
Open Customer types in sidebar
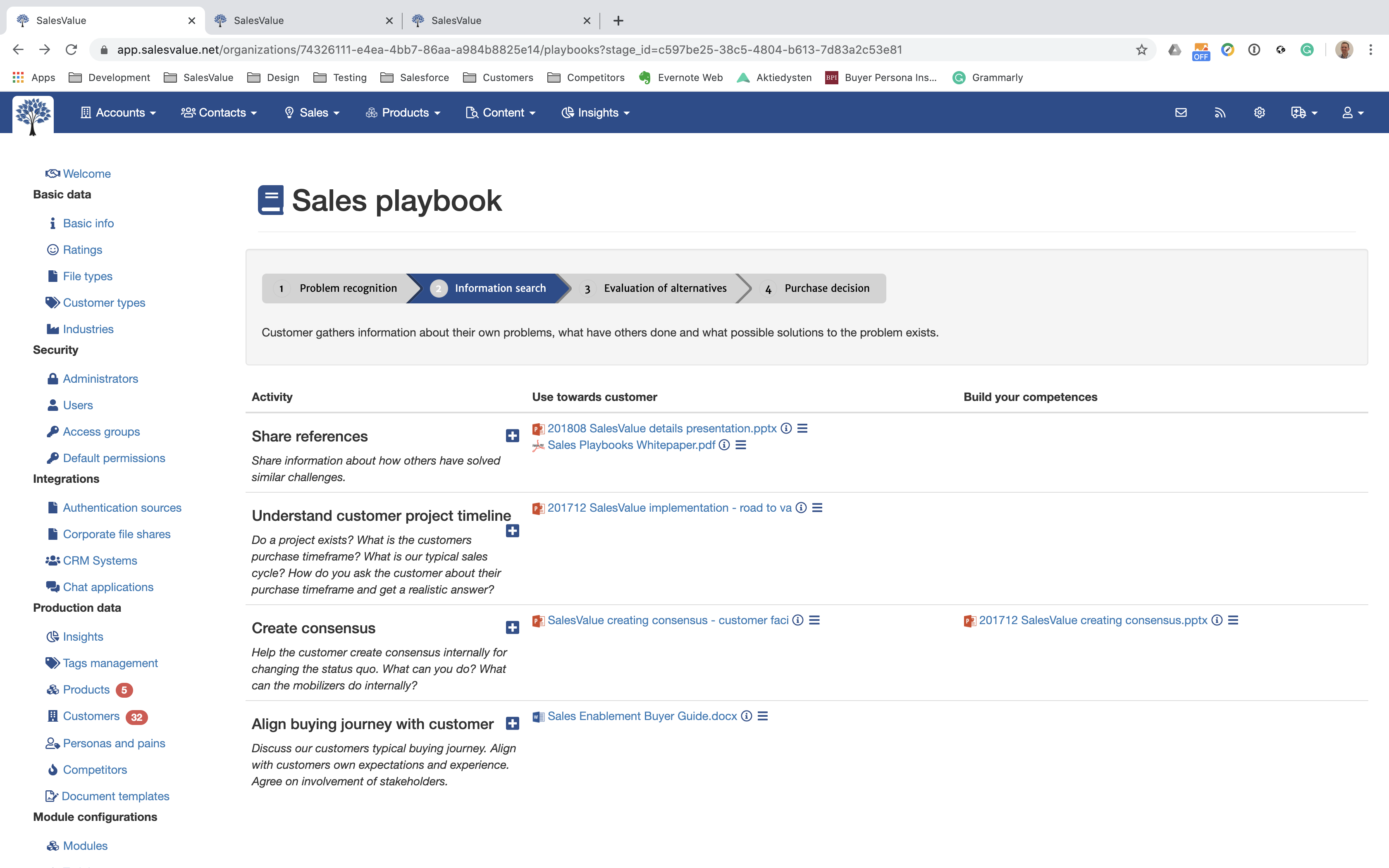pos(104,303)
